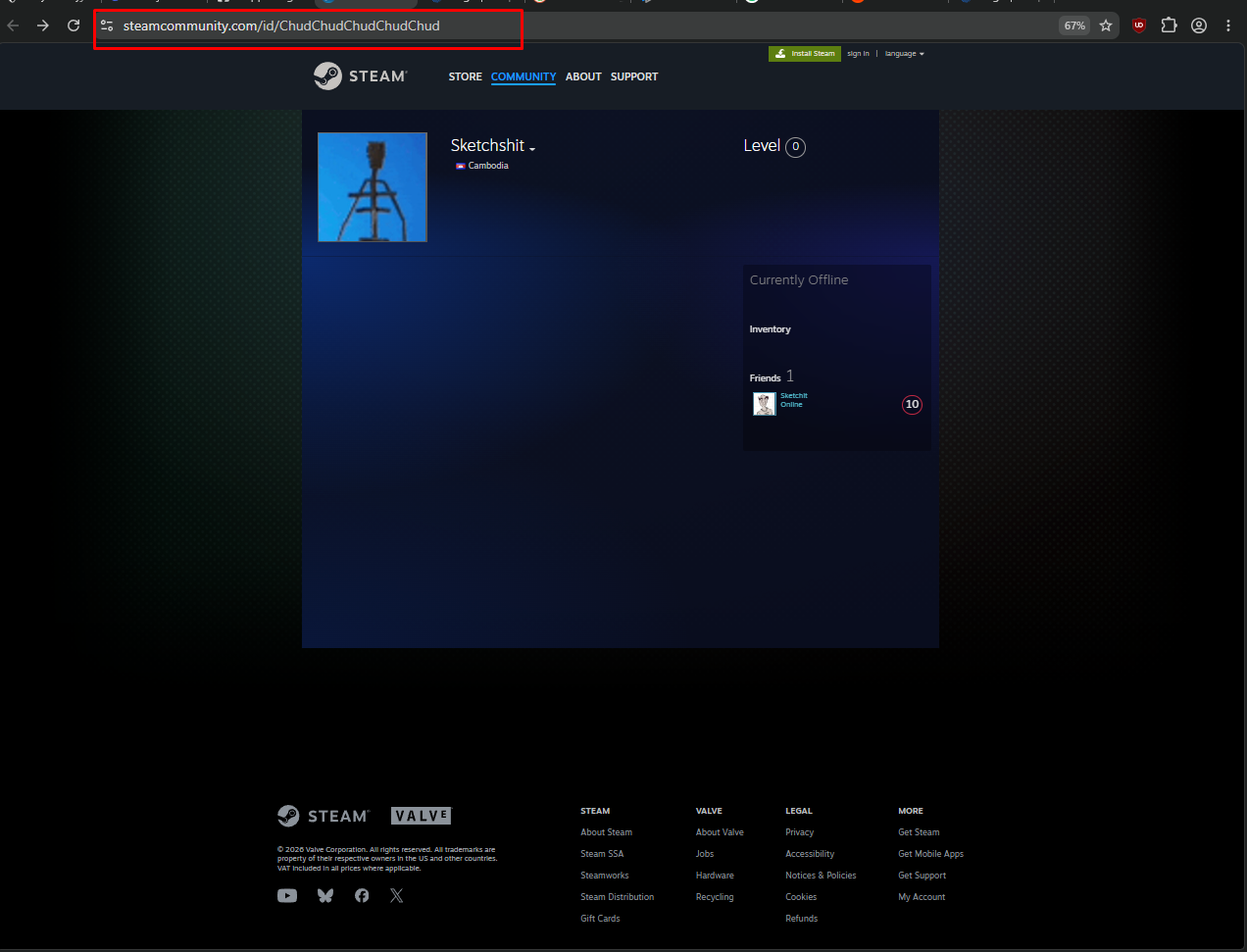
Task: Open Hardware footer link
Action: [715, 876]
